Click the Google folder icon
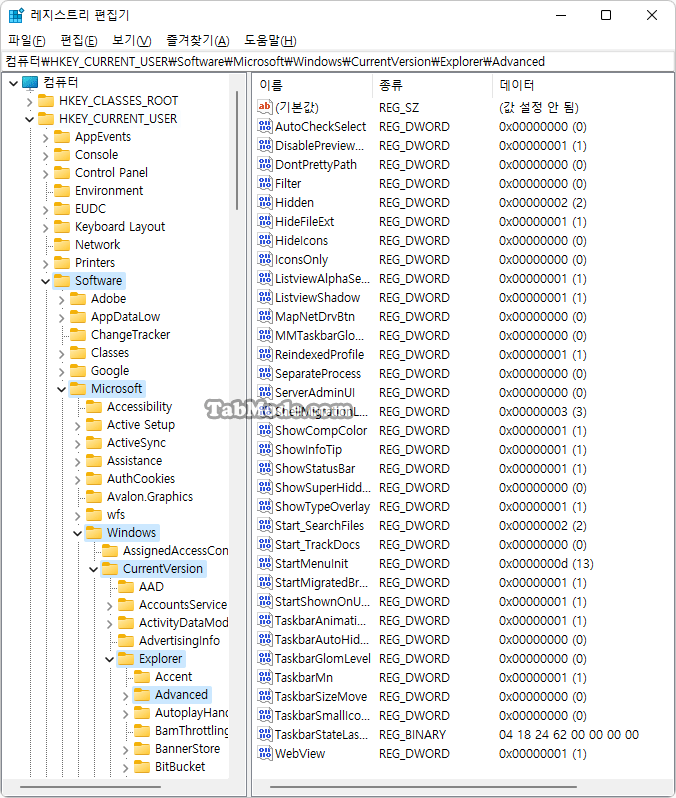The image size is (676, 798). click(x=78, y=370)
